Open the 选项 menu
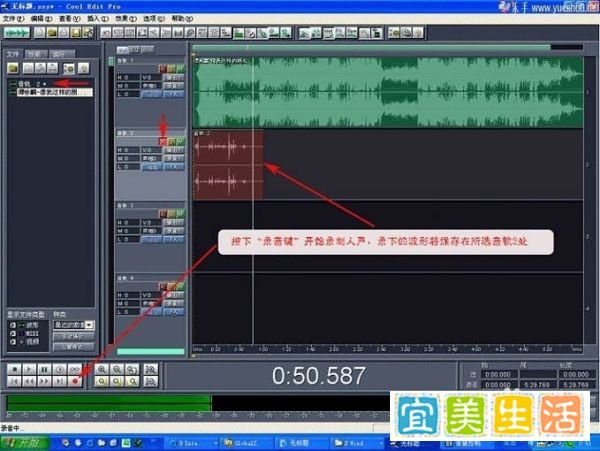Viewport: 600px width, 451px height. pos(154,18)
